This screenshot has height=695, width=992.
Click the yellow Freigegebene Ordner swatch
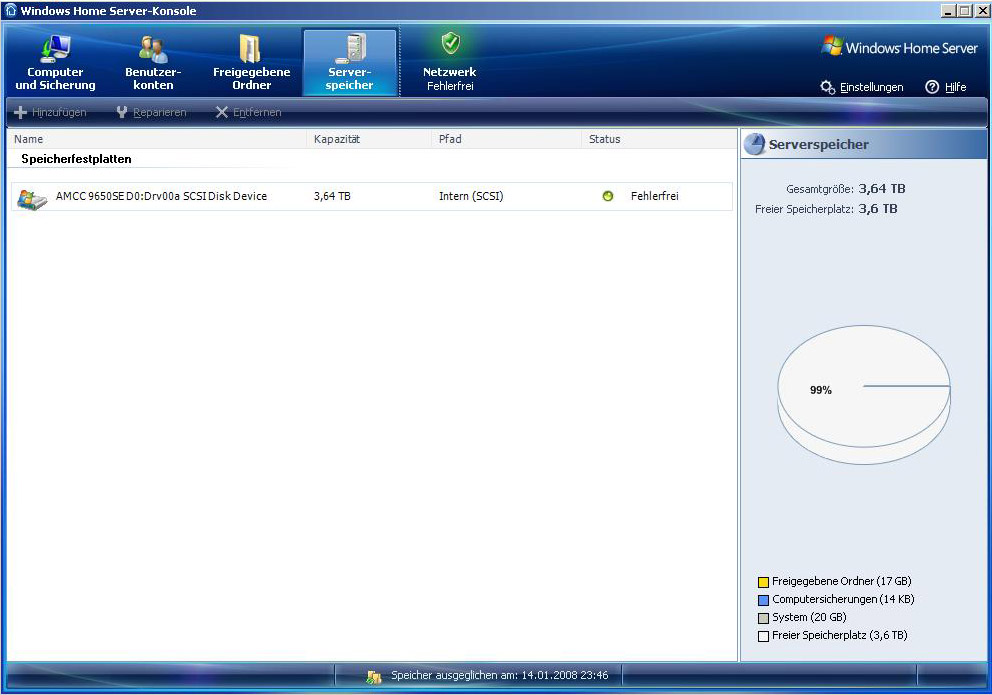click(764, 582)
